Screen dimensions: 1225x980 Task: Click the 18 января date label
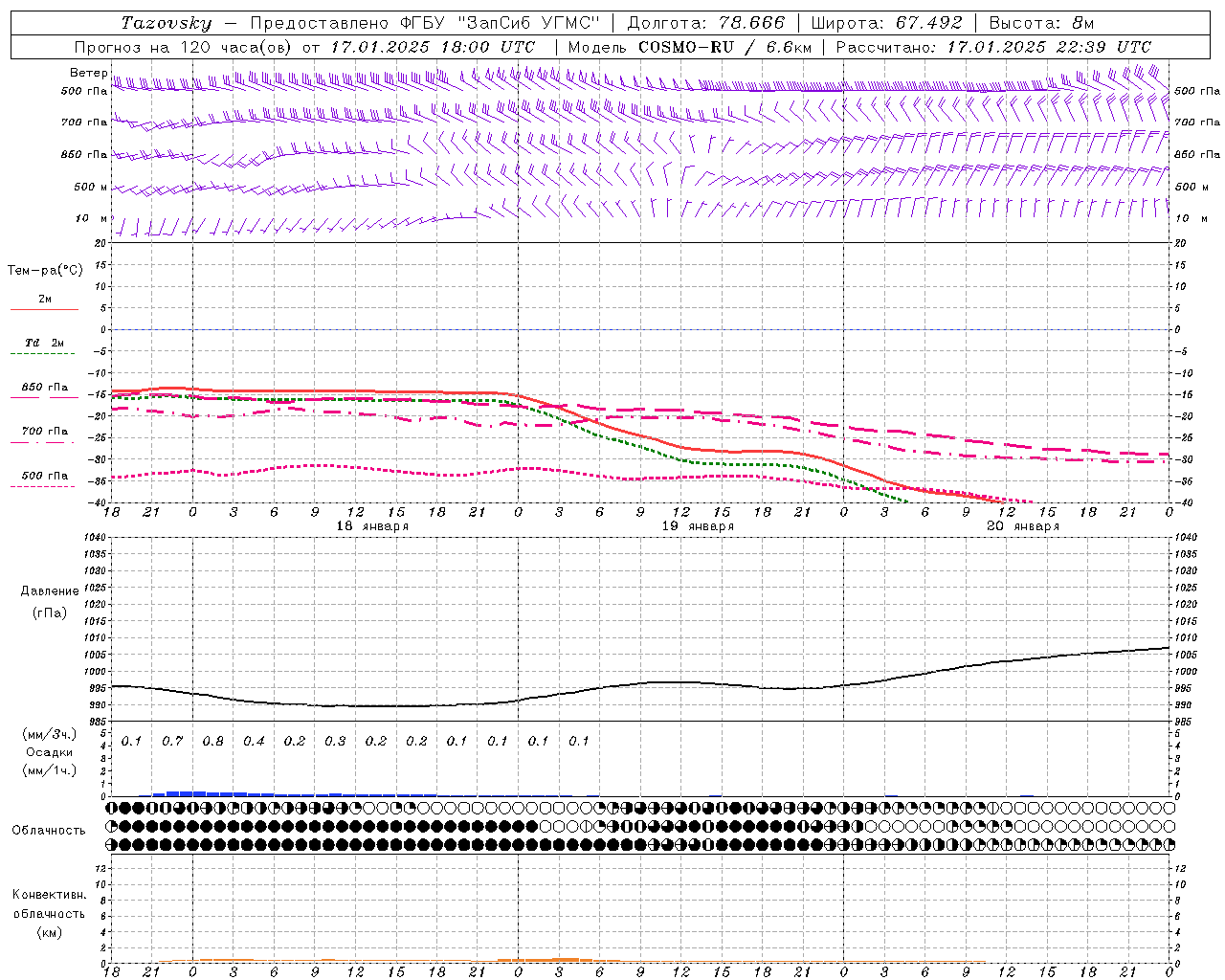(x=372, y=526)
